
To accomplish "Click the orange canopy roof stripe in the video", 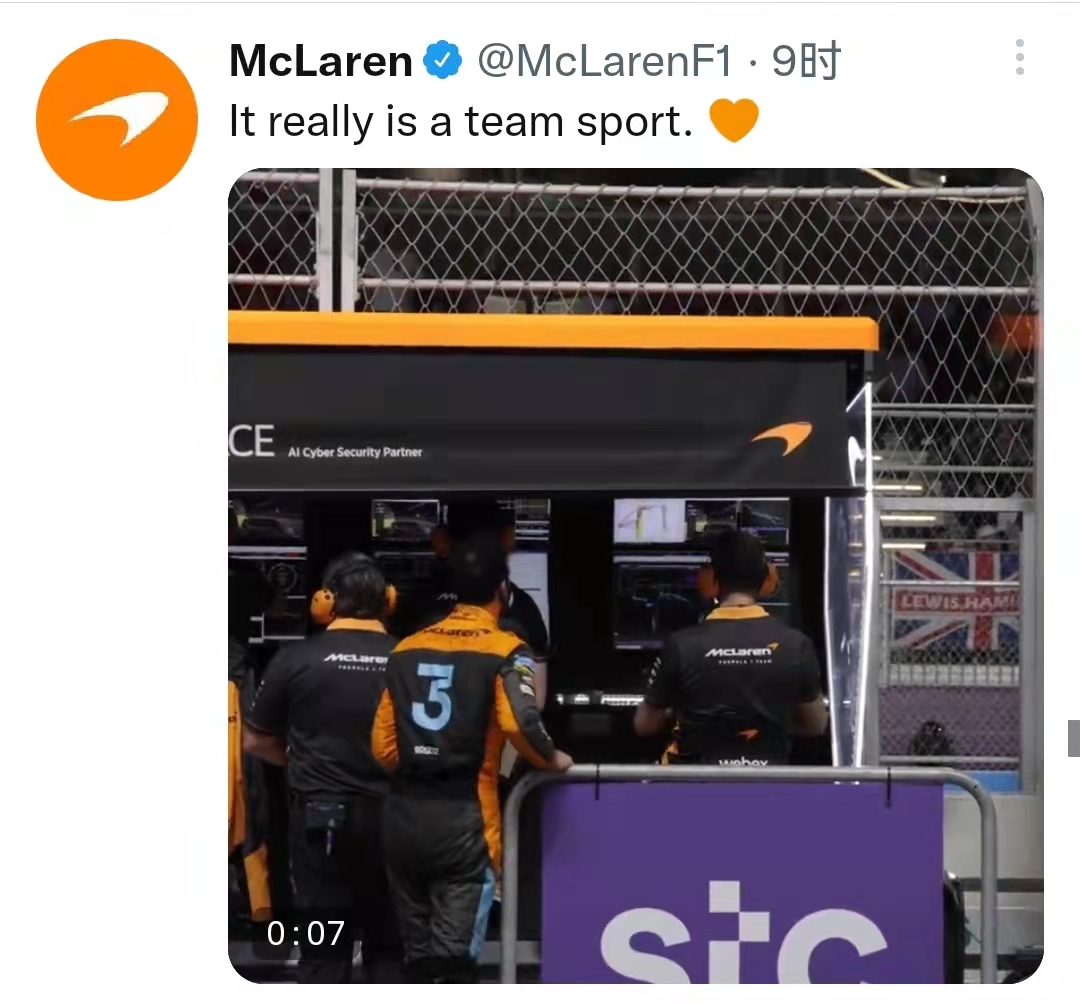I will point(553,331).
